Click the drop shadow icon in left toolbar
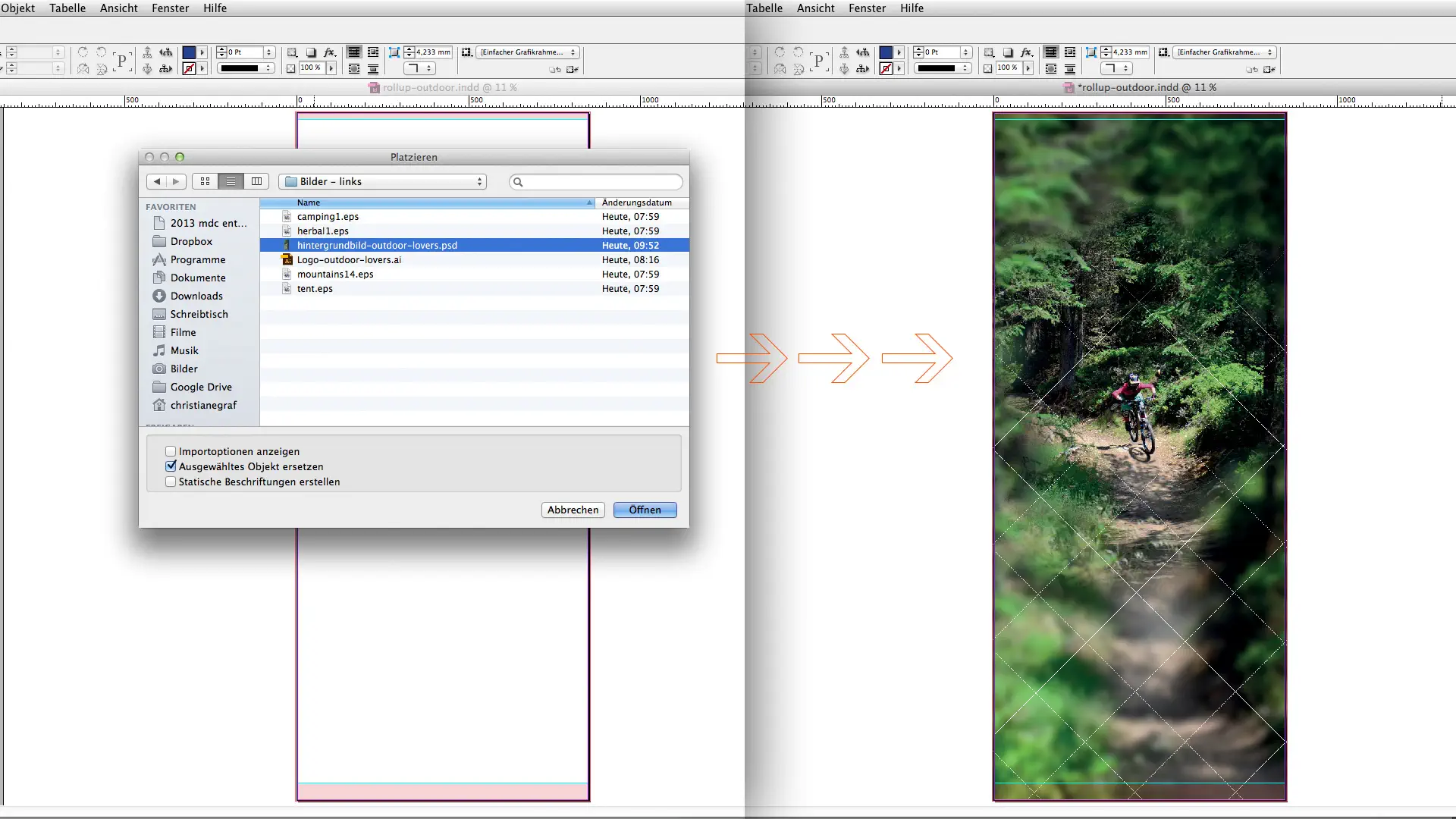 (x=311, y=52)
